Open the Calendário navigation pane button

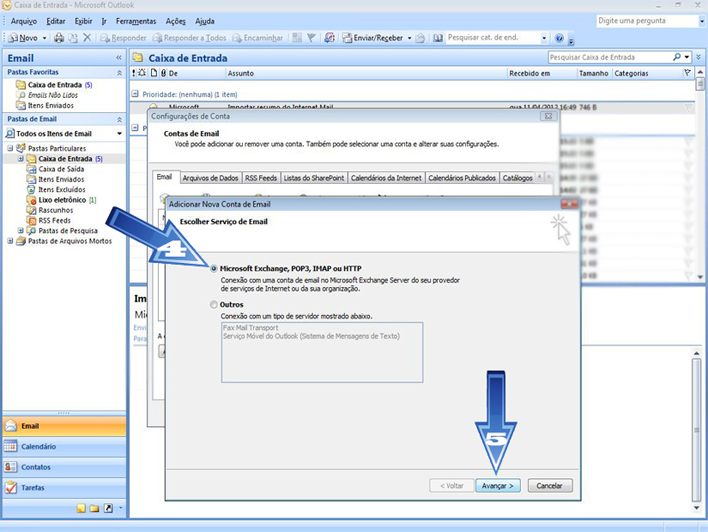64,446
